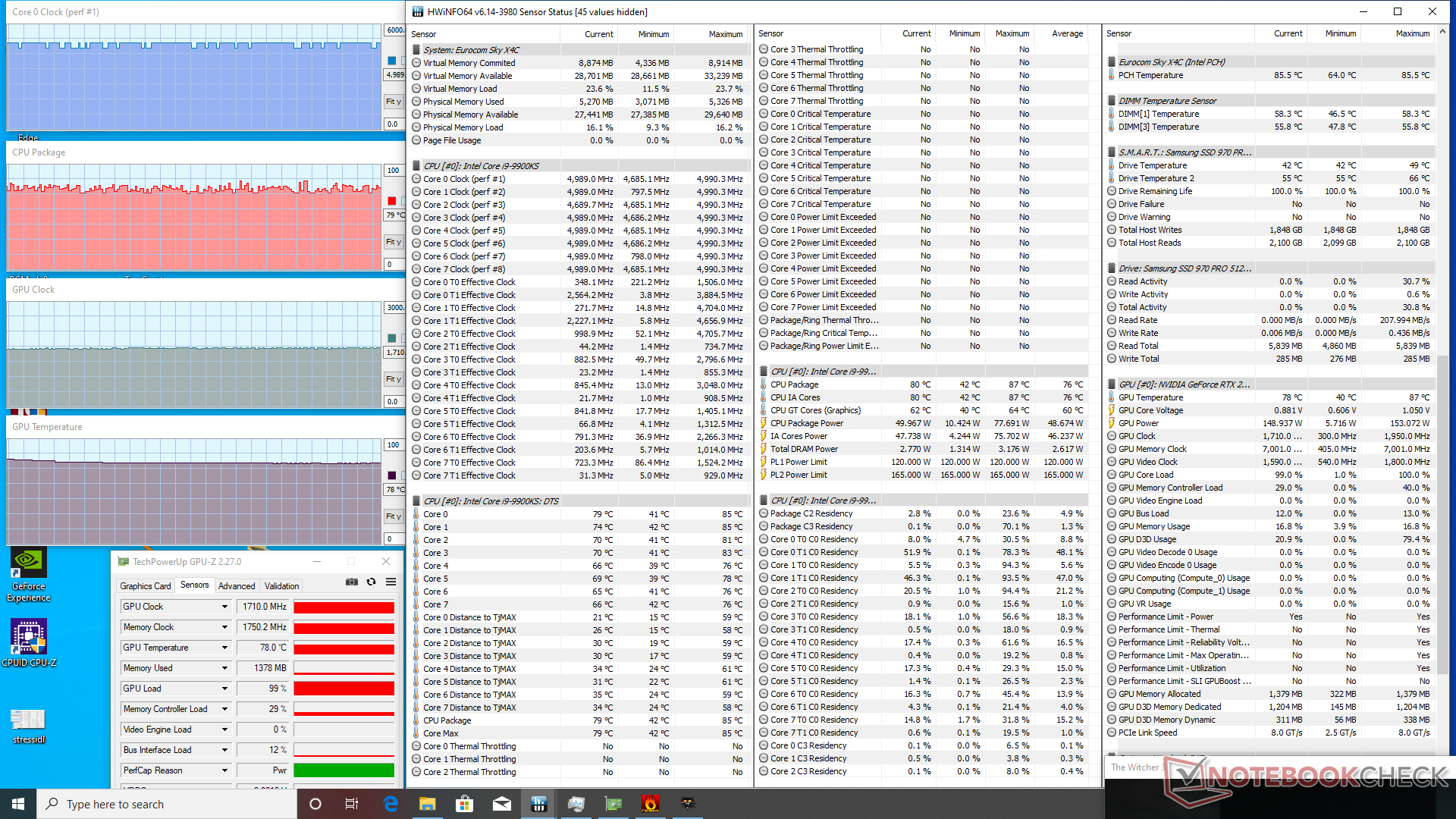This screenshot has height=819, width=1456.
Task: Click the icon beside Drive Remaining Life
Action: coord(1111,191)
